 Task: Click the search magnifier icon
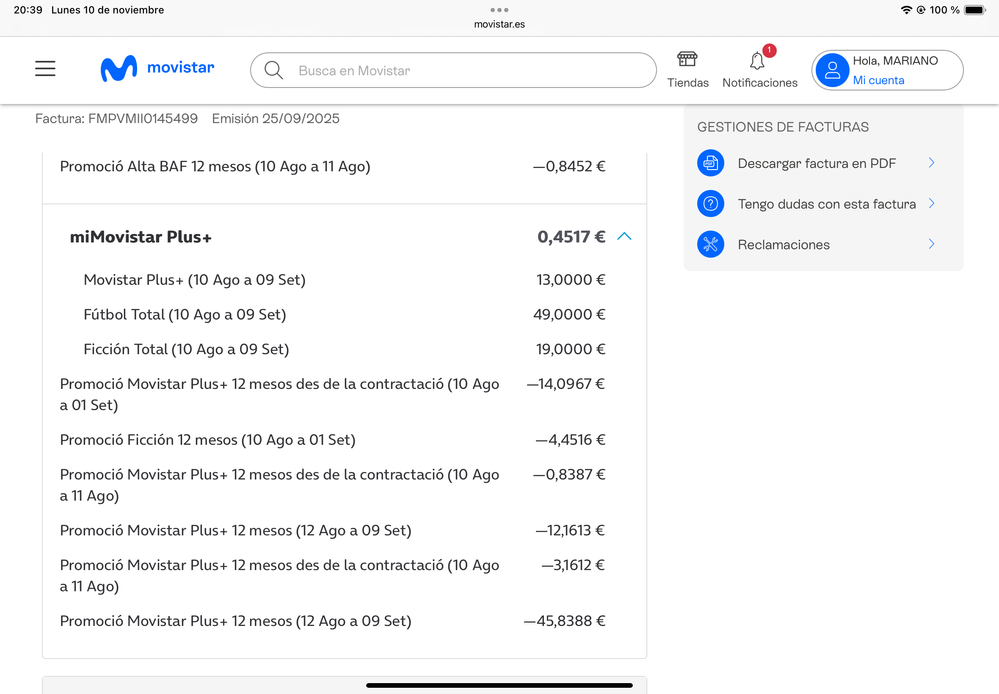pyautogui.click(x=273, y=71)
